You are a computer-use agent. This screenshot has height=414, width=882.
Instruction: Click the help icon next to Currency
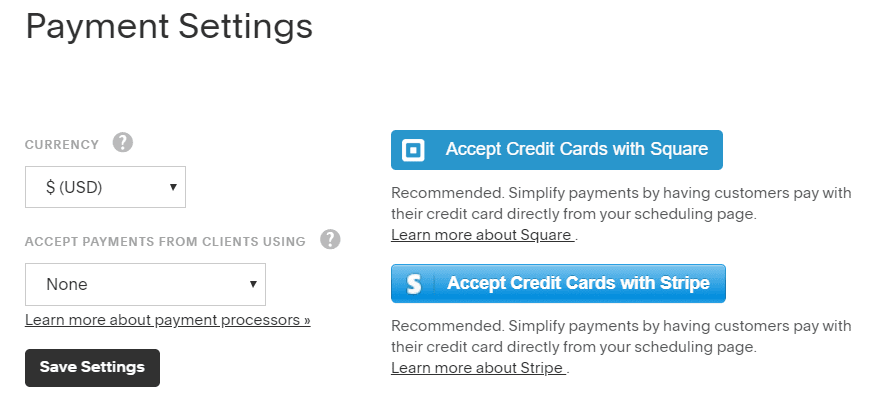click(123, 143)
